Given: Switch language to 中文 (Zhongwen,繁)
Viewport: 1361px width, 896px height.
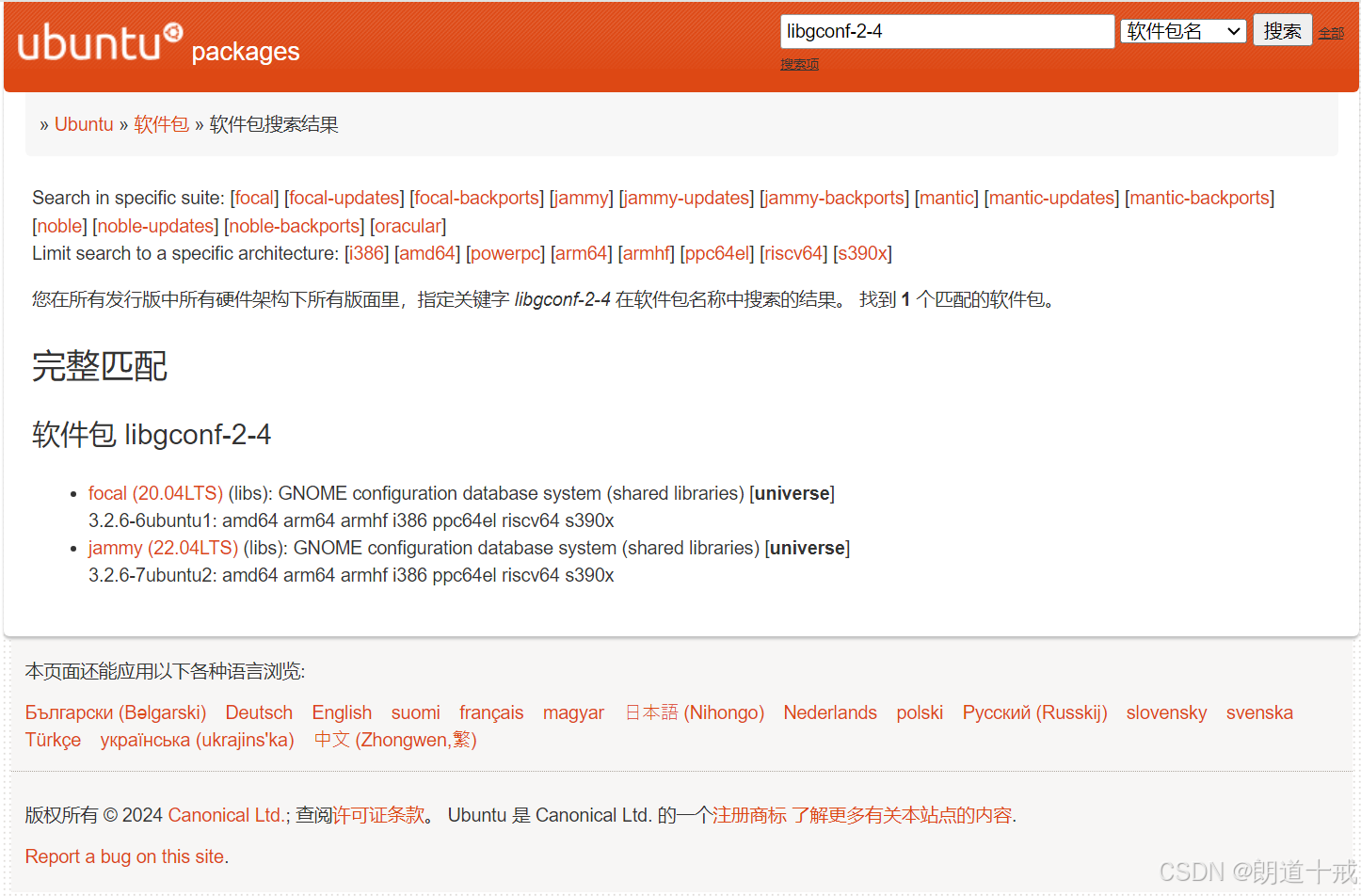Looking at the screenshot, I should click(x=395, y=740).
